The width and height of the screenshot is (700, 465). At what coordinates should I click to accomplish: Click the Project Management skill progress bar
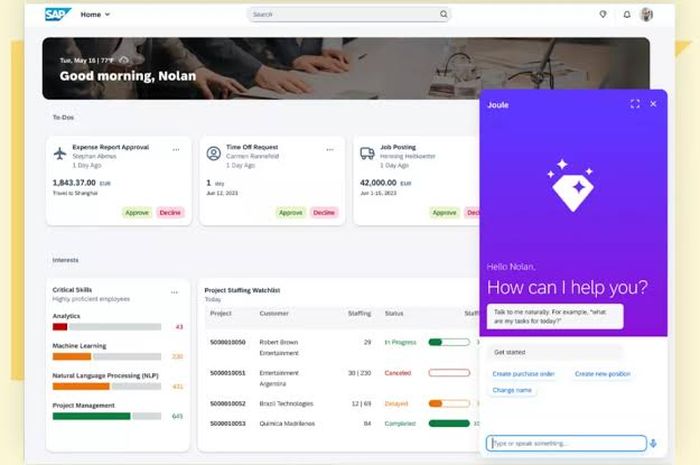[x=107, y=416]
